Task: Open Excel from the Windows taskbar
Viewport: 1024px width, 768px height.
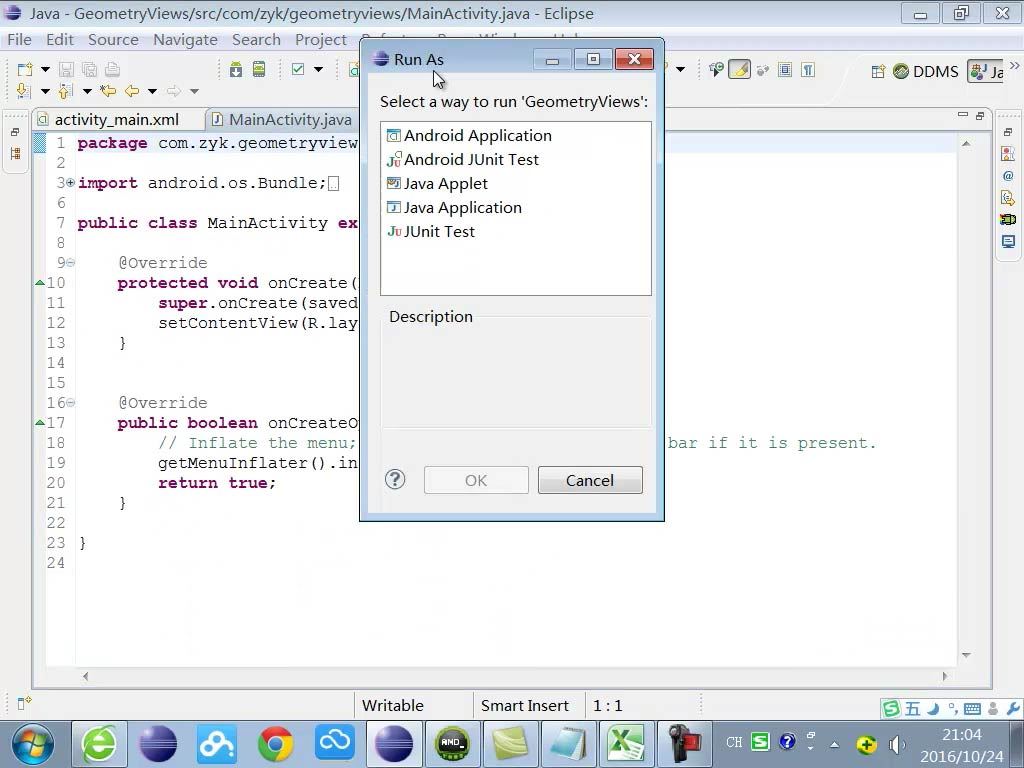Action: click(x=626, y=744)
